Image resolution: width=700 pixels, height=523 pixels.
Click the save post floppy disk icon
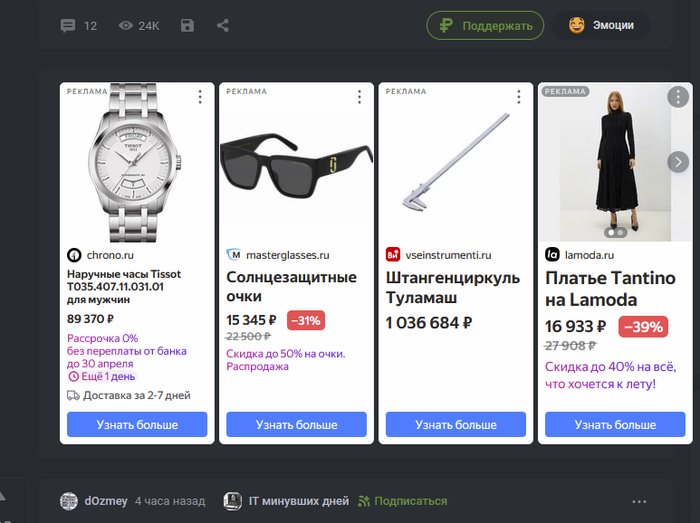point(187,26)
